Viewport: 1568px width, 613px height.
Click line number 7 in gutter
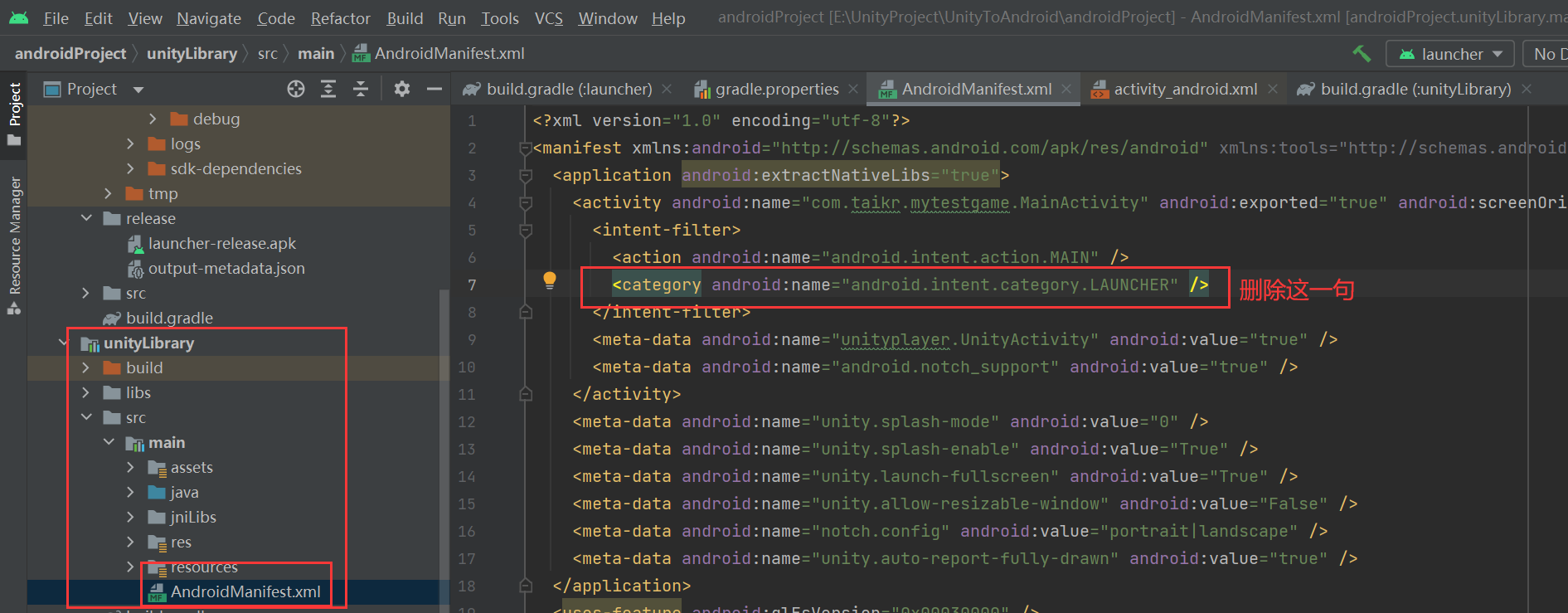(x=472, y=285)
